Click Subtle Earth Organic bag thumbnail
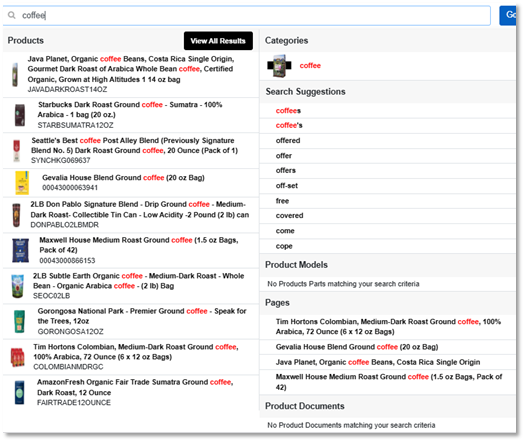 [x=17, y=286]
